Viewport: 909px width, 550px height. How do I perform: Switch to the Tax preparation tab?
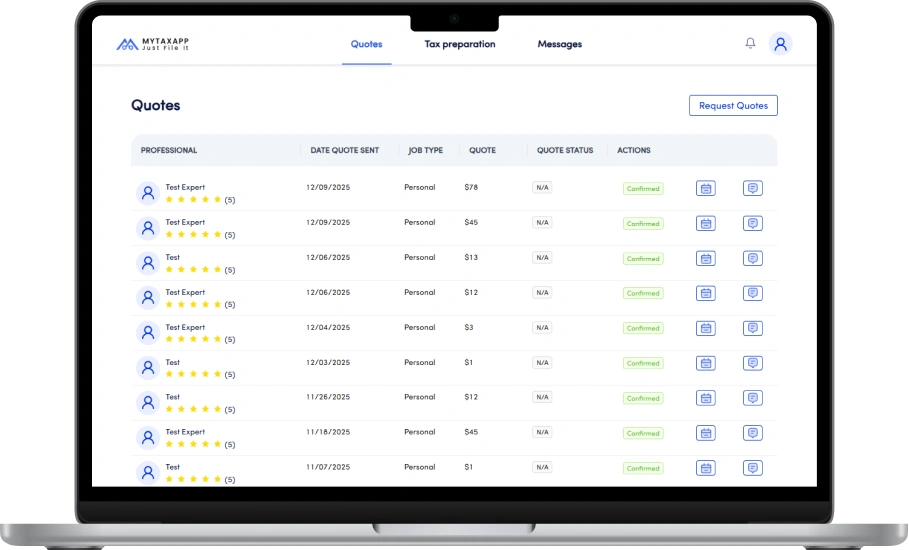coord(459,44)
